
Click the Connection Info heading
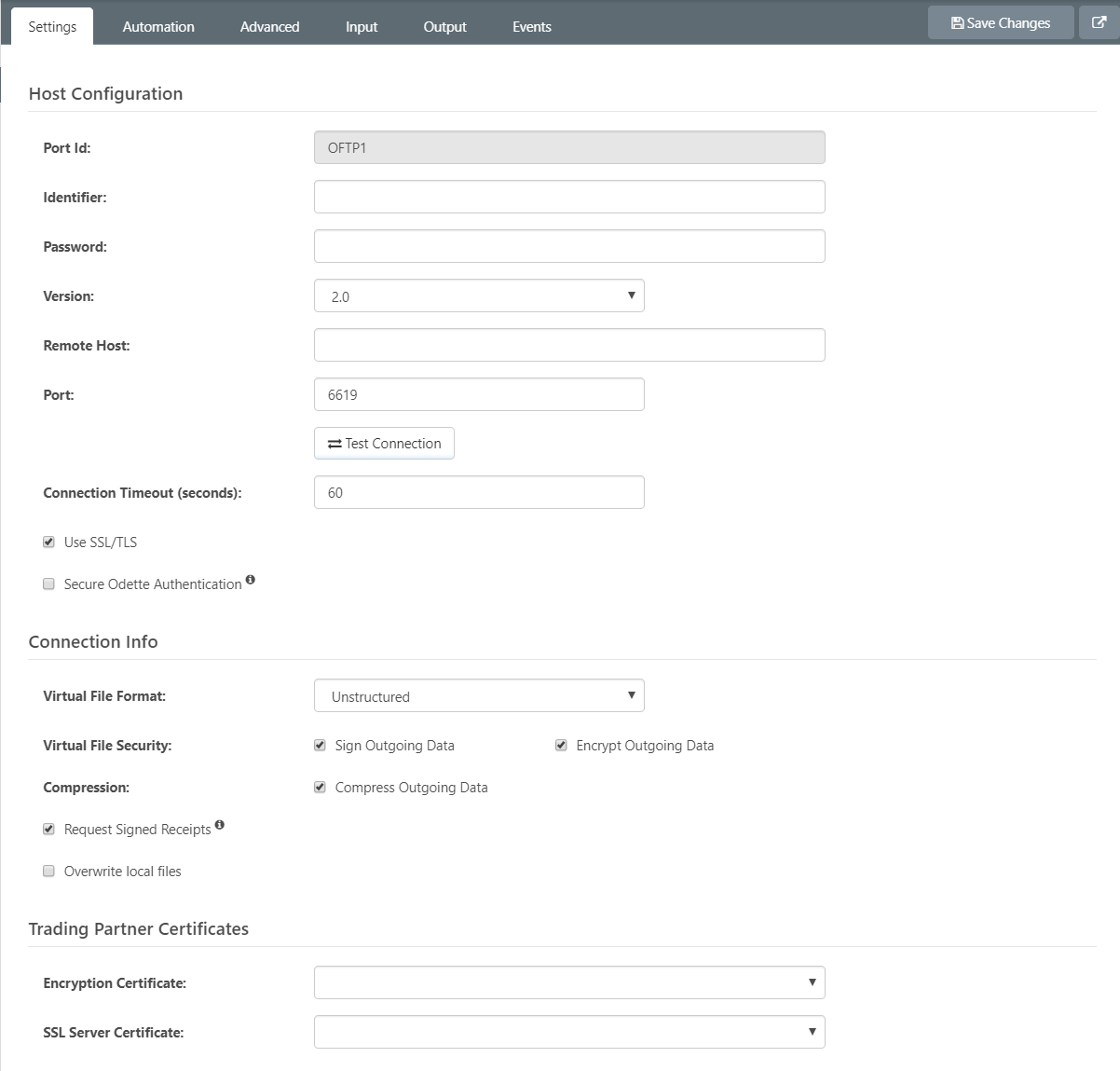(x=93, y=641)
